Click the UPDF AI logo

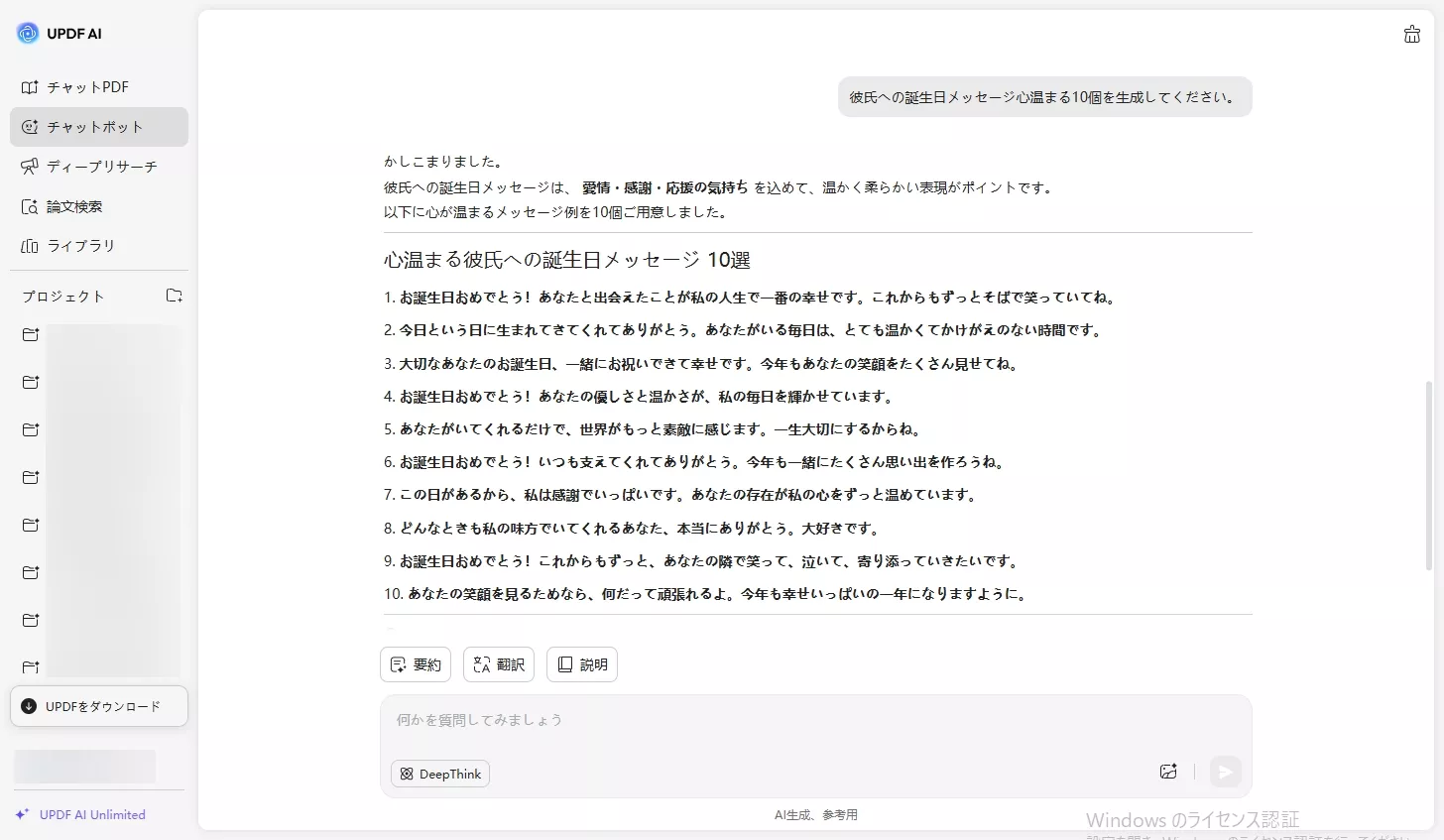pos(59,34)
